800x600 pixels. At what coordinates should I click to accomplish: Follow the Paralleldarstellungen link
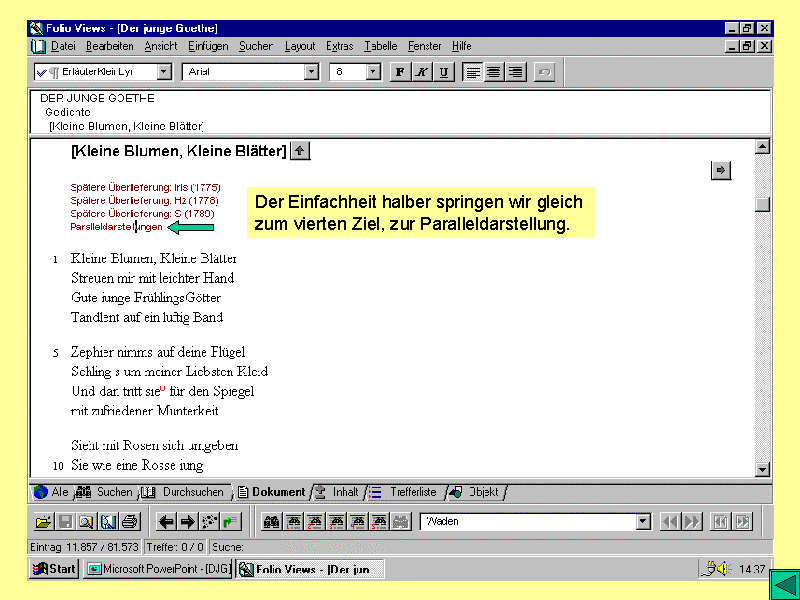pos(116,227)
